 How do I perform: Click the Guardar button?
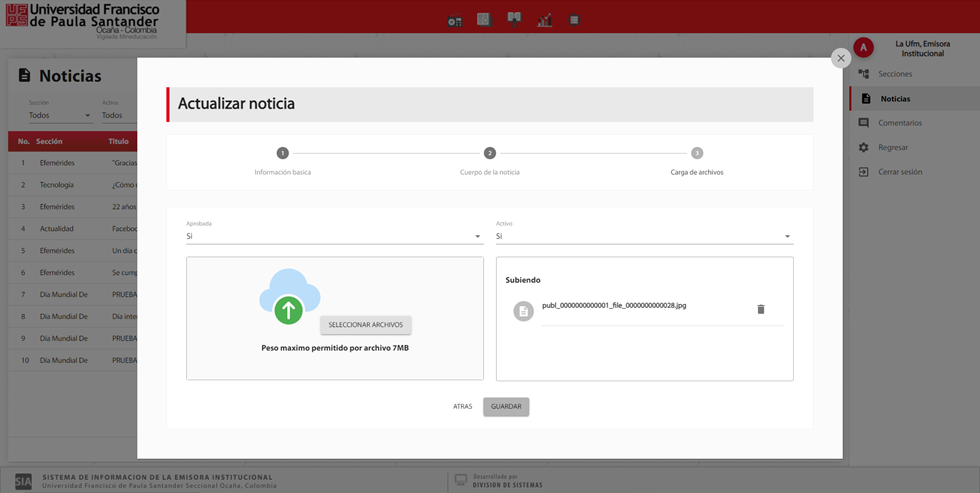click(x=506, y=407)
